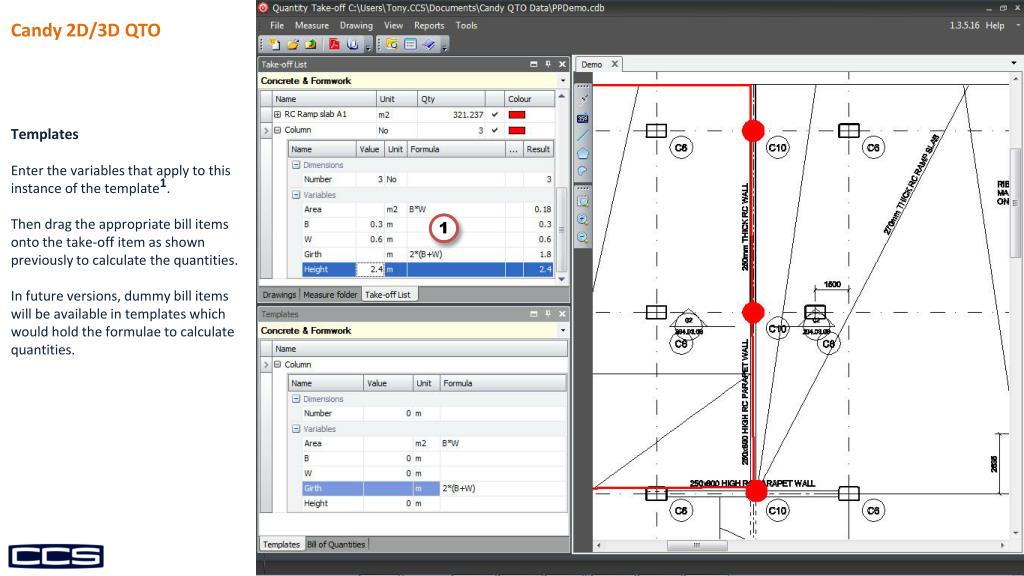Click the Height value field showing 2.4
The image size is (1024, 576).
(x=370, y=269)
